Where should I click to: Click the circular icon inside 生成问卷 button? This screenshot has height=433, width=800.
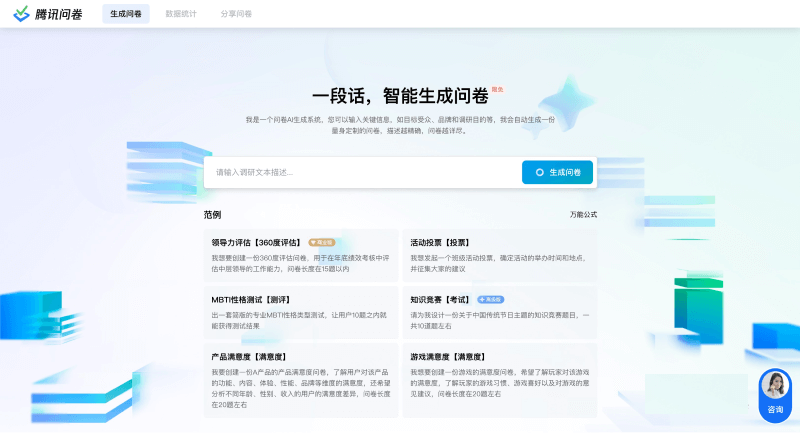point(540,172)
